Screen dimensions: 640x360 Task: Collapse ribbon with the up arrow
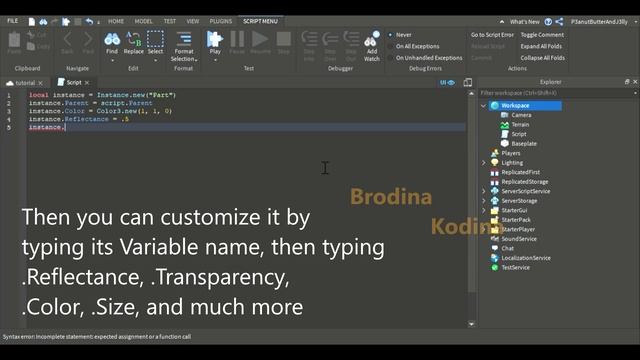point(502,22)
